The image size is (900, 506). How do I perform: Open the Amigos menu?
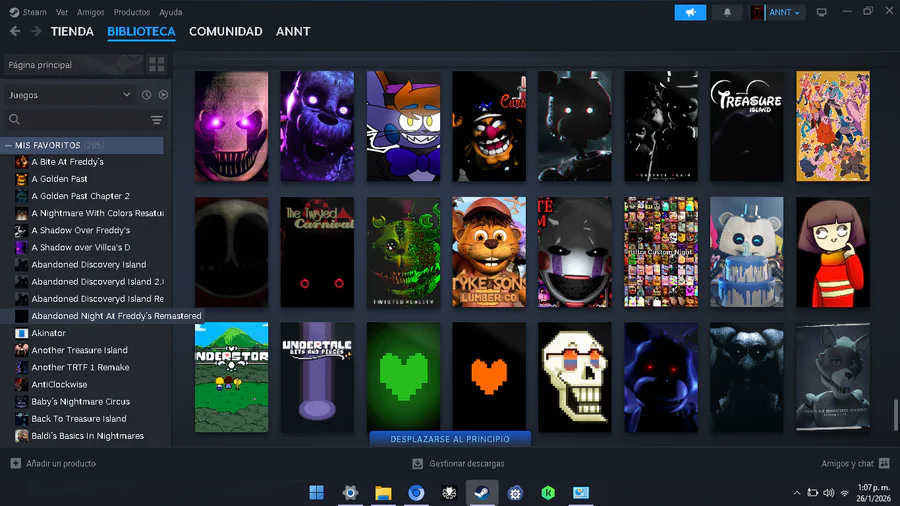(x=91, y=12)
